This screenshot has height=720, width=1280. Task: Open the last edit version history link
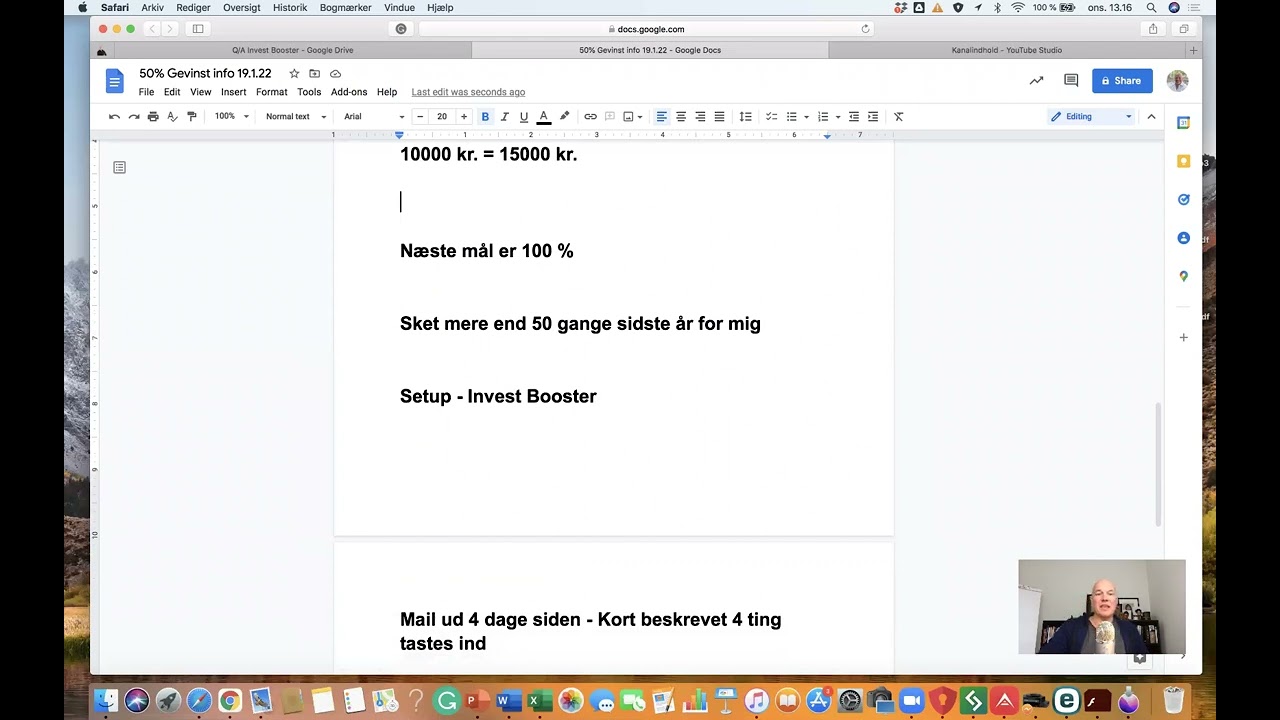(468, 92)
